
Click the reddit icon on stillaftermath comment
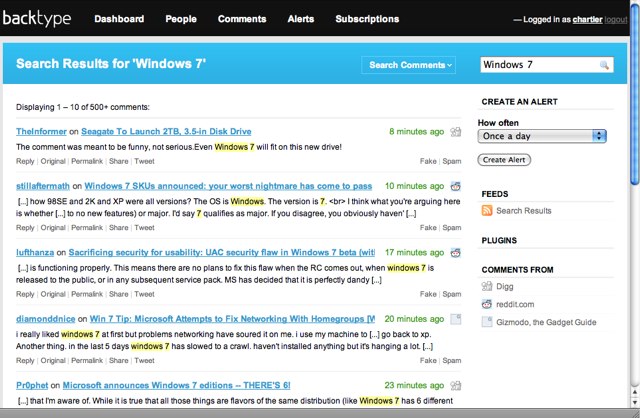[x=456, y=186]
